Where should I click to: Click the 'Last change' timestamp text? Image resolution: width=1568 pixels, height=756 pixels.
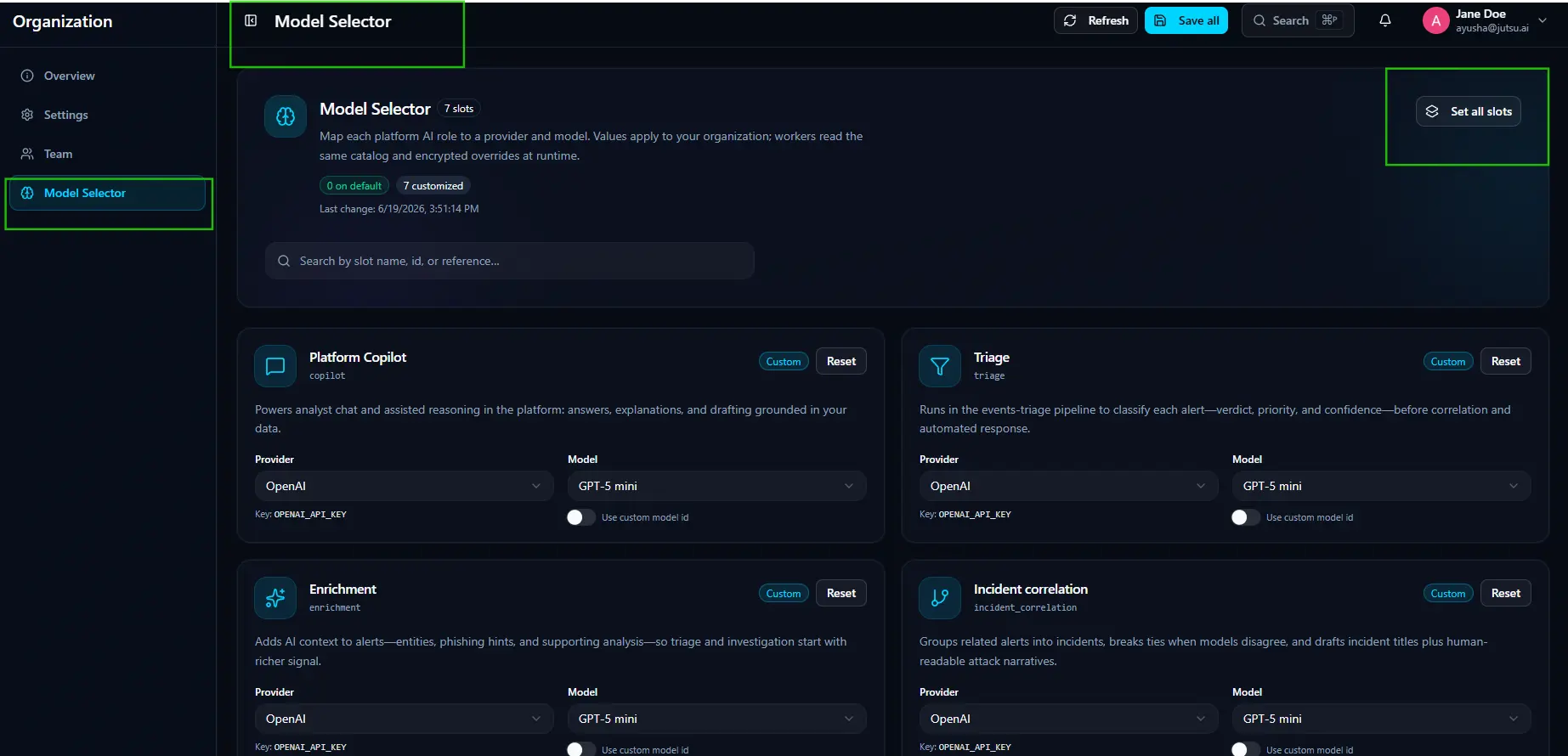[x=399, y=209]
